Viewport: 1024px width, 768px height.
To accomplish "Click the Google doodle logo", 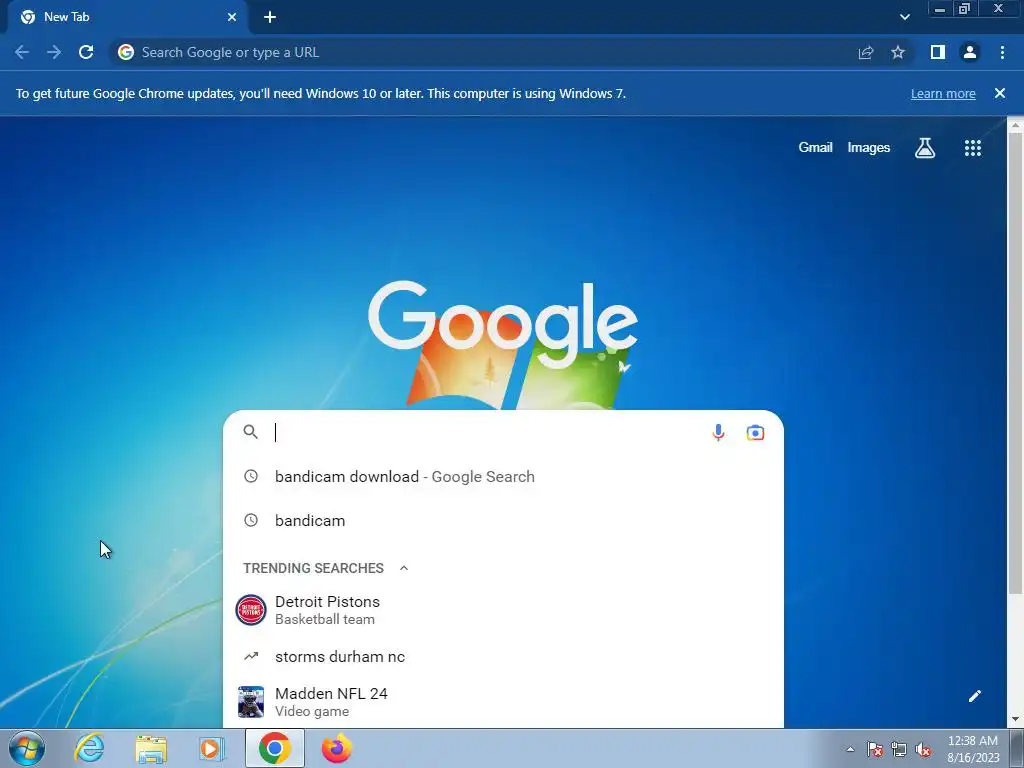I will pyautogui.click(x=503, y=325).
